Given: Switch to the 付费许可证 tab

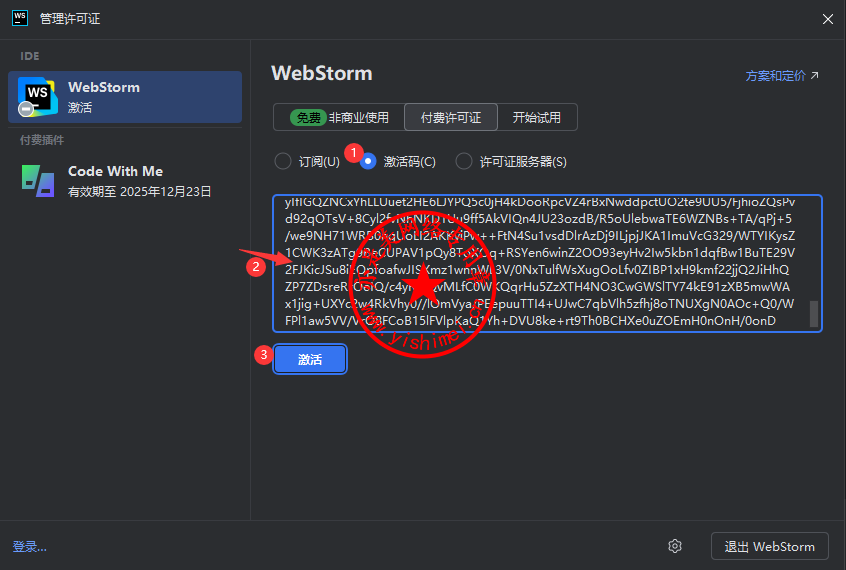Looking at the screenshot, I should [450, 117].
